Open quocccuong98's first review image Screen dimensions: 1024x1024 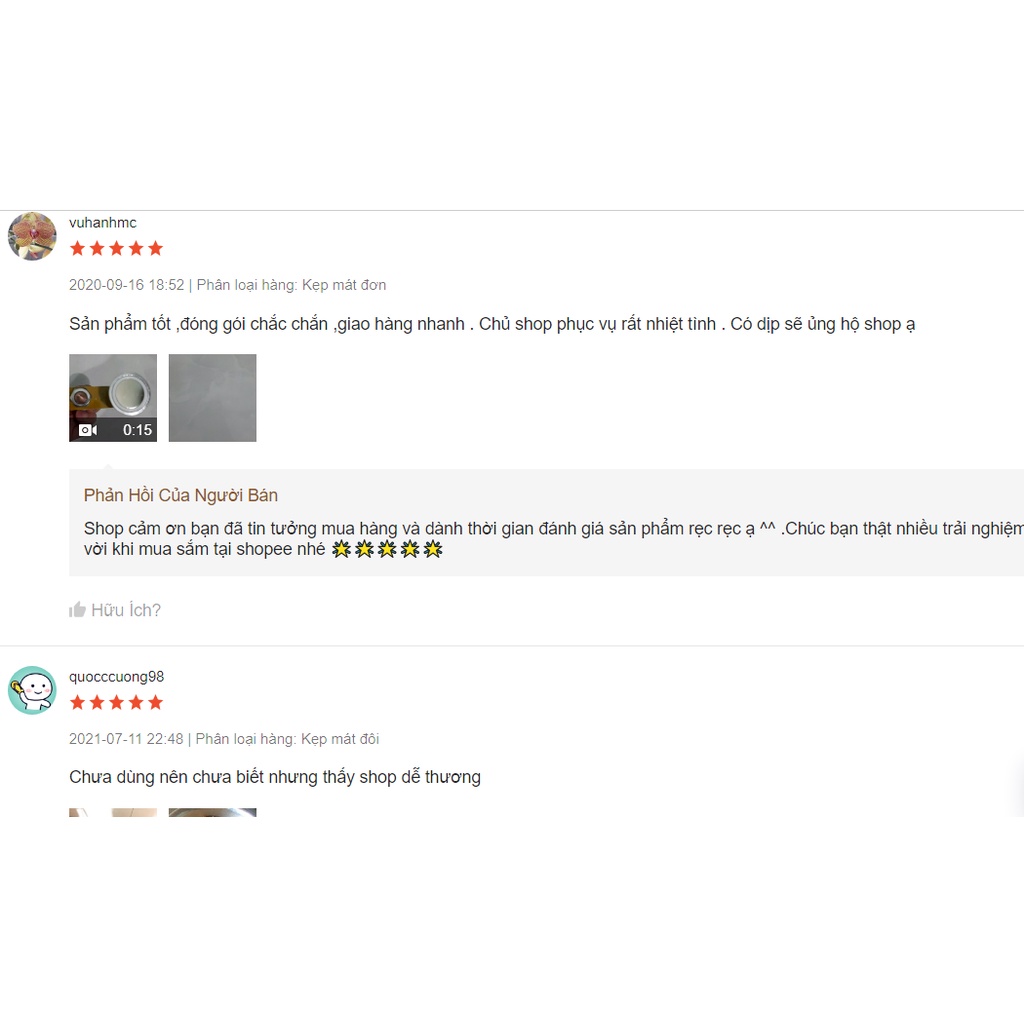[113, 812]
